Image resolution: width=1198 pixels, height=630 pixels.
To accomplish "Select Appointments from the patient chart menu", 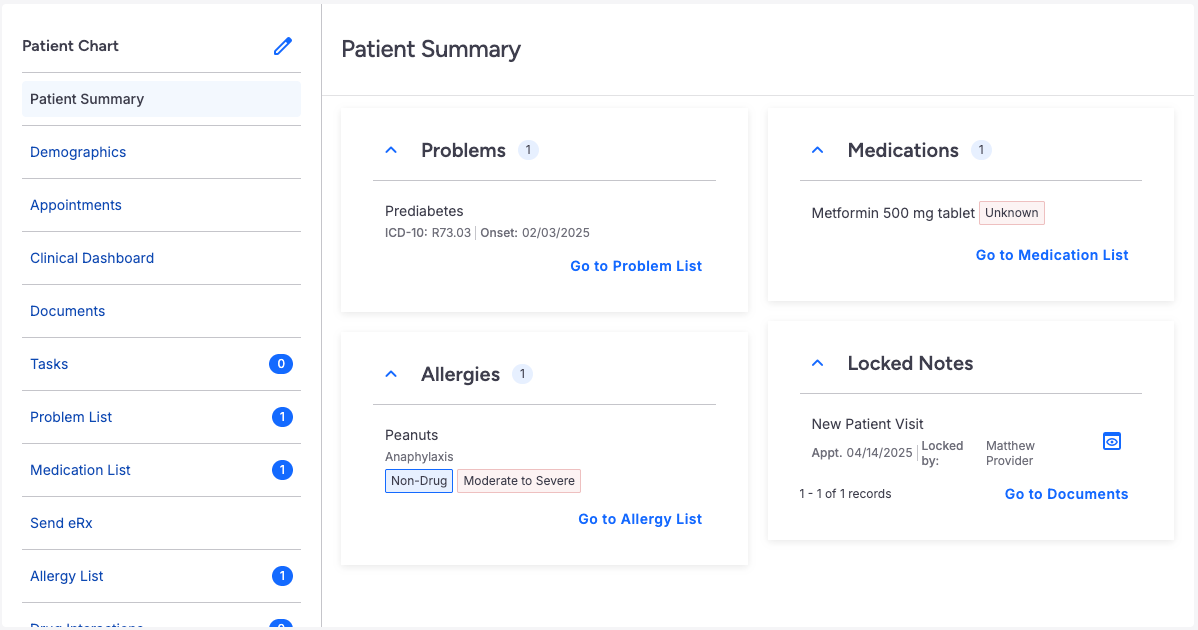I will [76, 205].
